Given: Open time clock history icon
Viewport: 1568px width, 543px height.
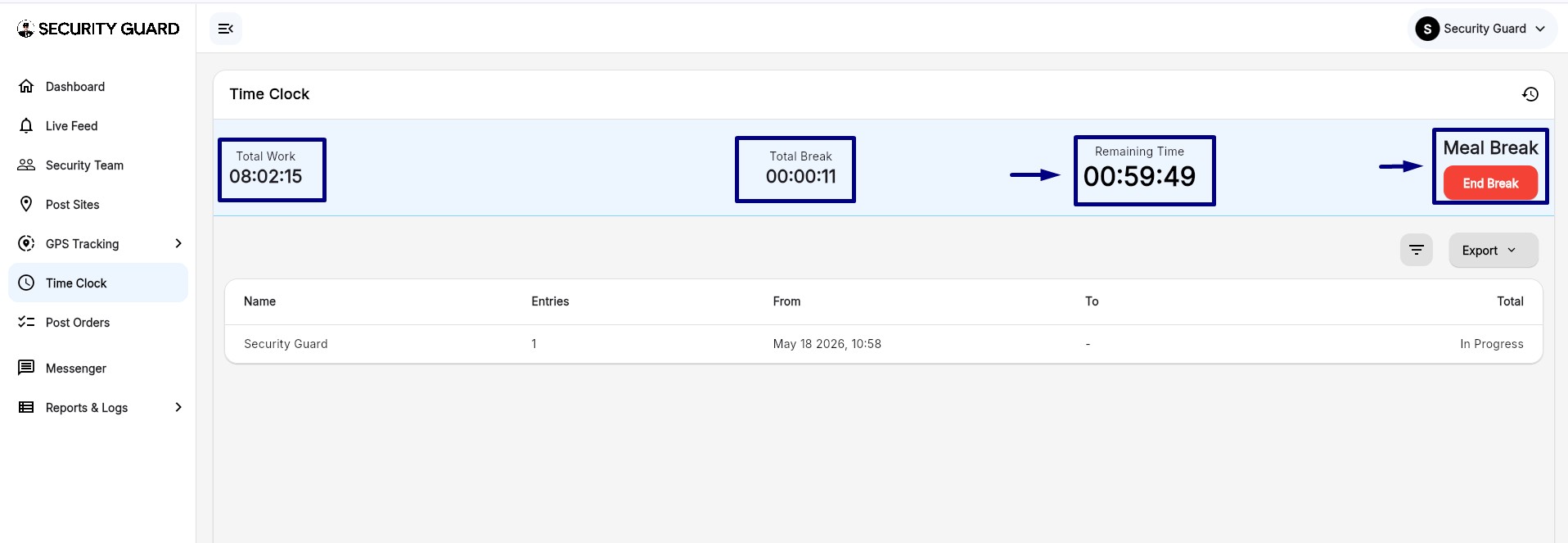Looking at the screenshot, I should point(1530,94).
